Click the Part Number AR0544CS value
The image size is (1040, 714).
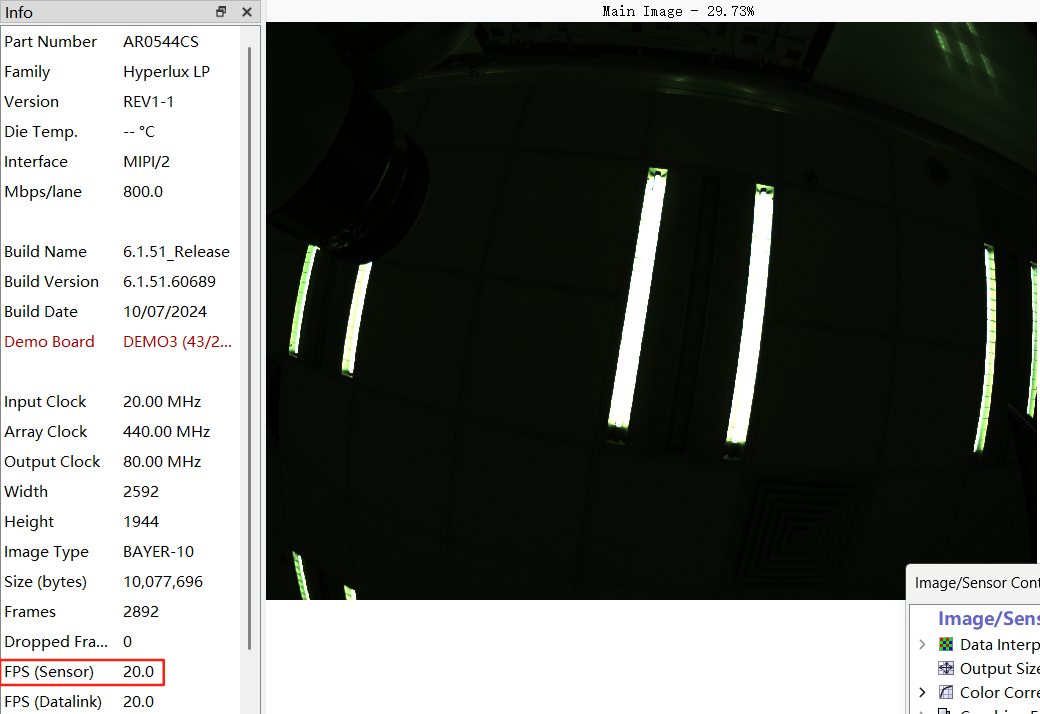(x=160, y=42)
